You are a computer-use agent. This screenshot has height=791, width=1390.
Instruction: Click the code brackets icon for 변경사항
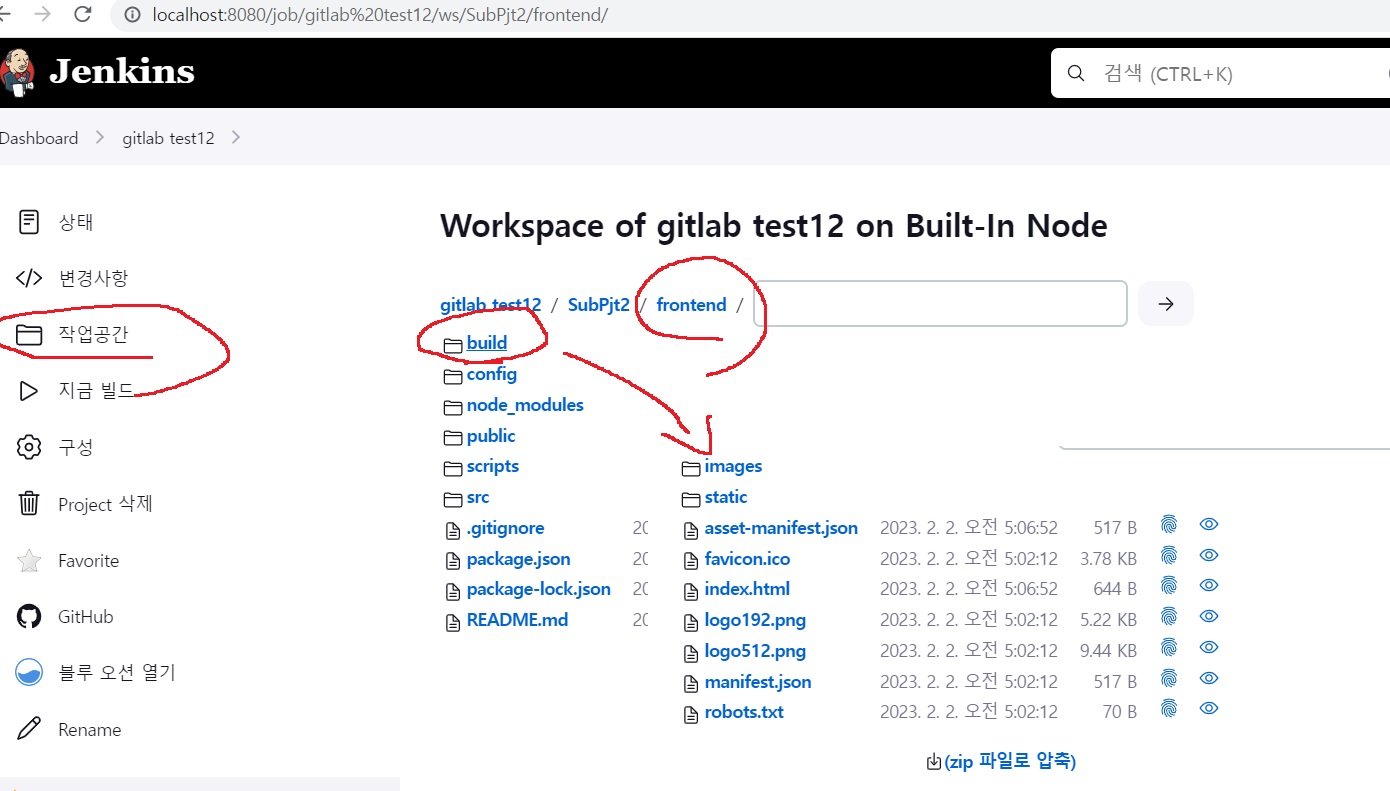[30, 278]
